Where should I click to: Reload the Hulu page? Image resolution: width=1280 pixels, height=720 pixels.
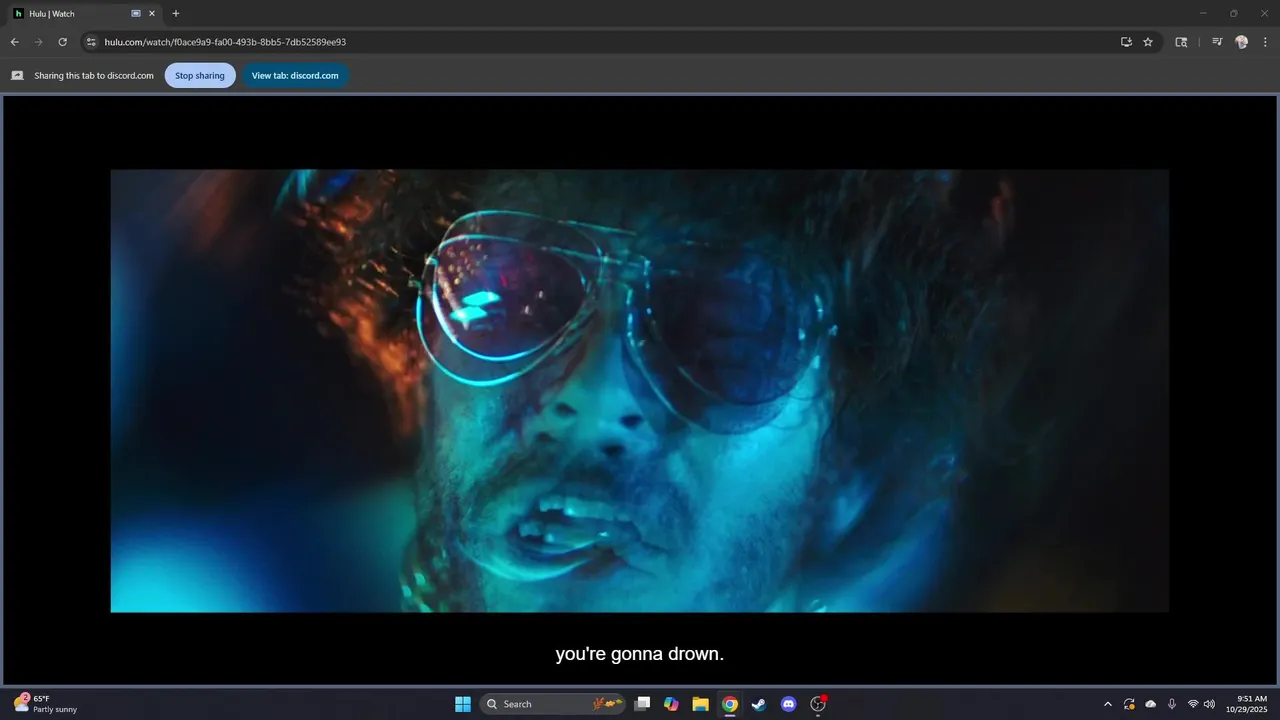point(62,42)
